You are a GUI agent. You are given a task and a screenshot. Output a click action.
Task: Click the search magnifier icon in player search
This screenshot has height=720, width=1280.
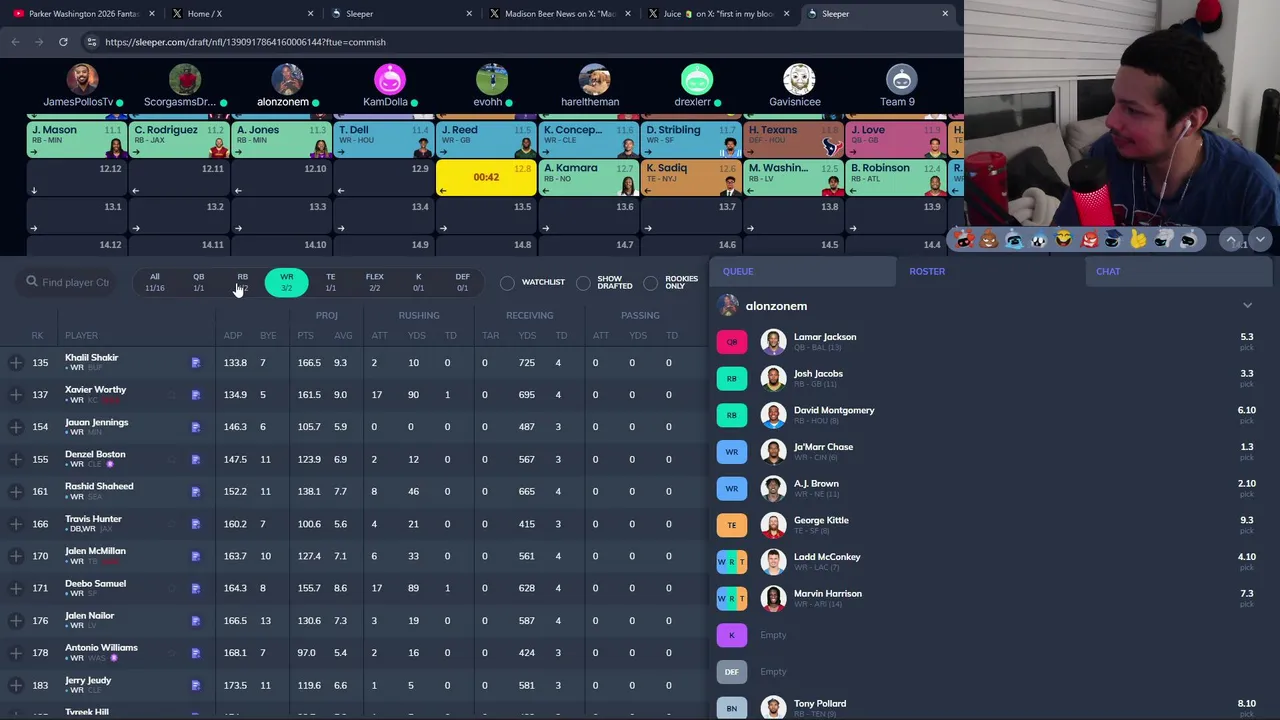coord(32,282)
